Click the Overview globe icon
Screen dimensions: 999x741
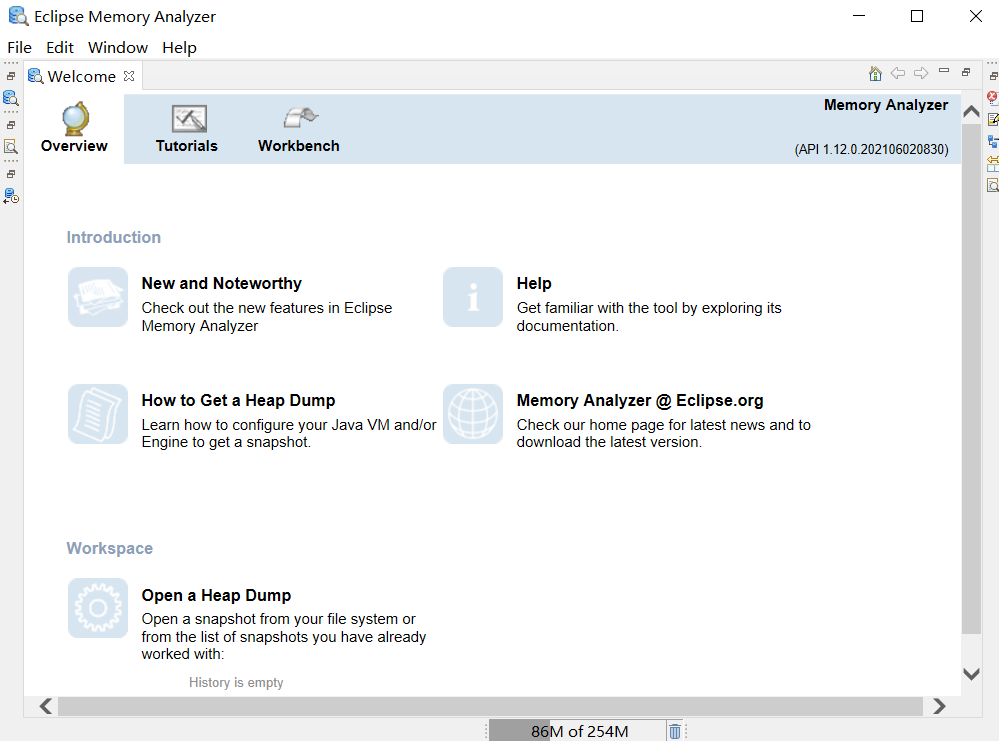(75, 119)
